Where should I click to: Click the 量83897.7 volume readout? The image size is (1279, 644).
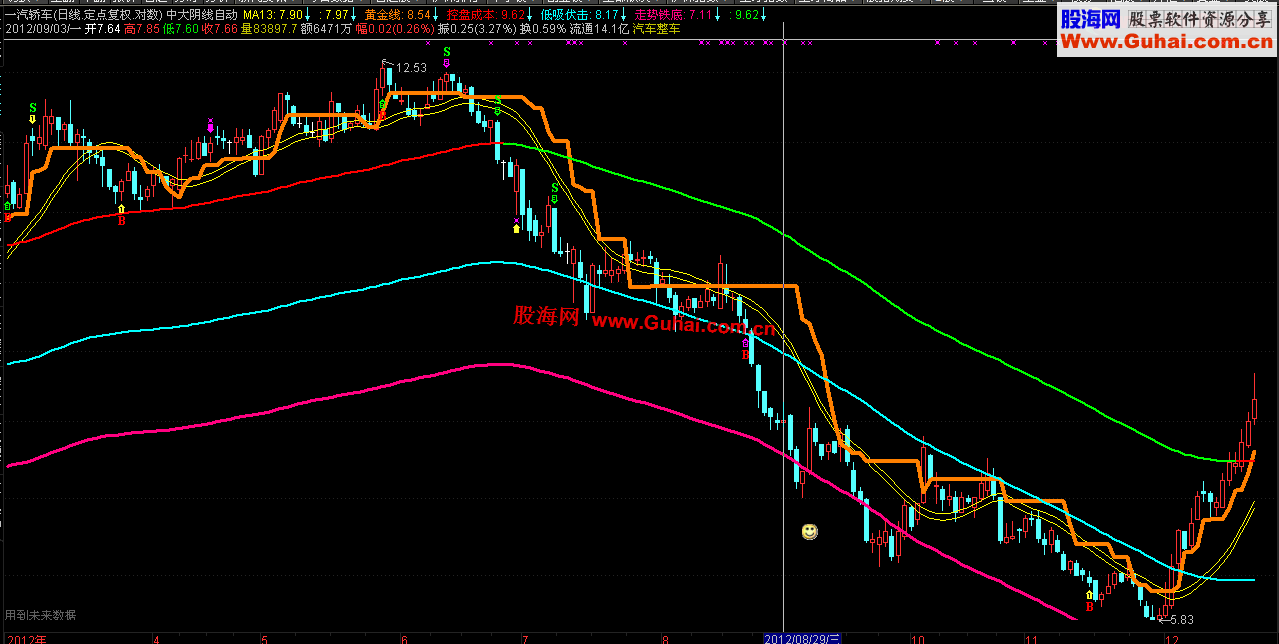point(269,30)
